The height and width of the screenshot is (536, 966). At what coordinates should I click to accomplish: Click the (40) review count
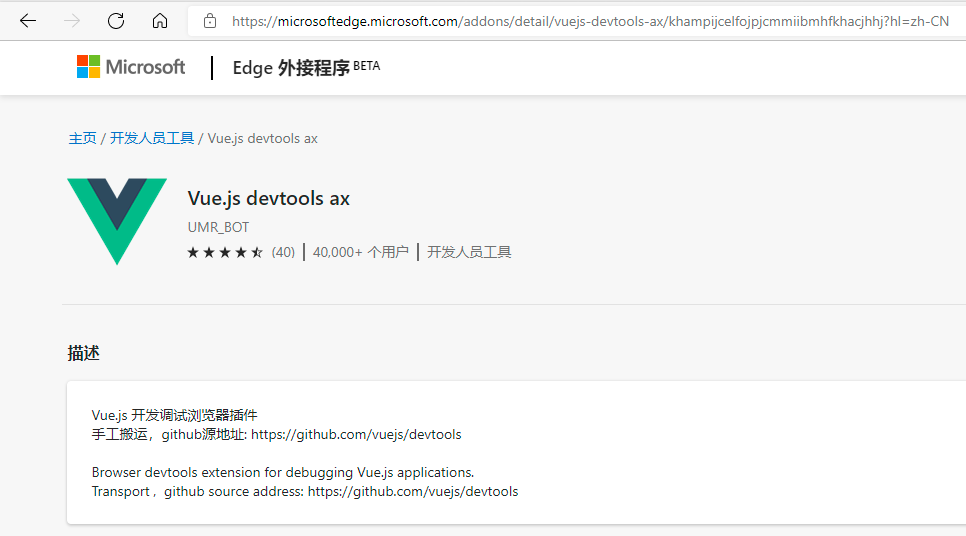pyautogui.click(x=283, y=252)
